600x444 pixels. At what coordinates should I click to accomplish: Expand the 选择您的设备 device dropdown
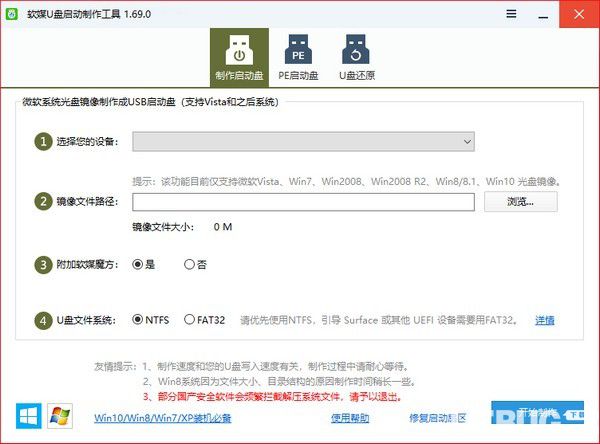point(303,142)
